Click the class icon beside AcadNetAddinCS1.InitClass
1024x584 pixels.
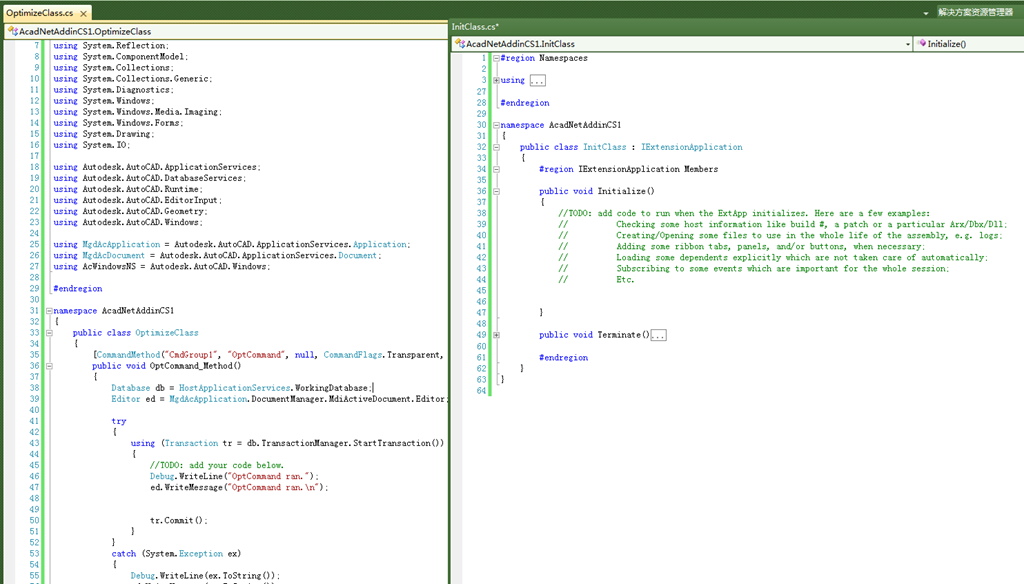(459, 44)
